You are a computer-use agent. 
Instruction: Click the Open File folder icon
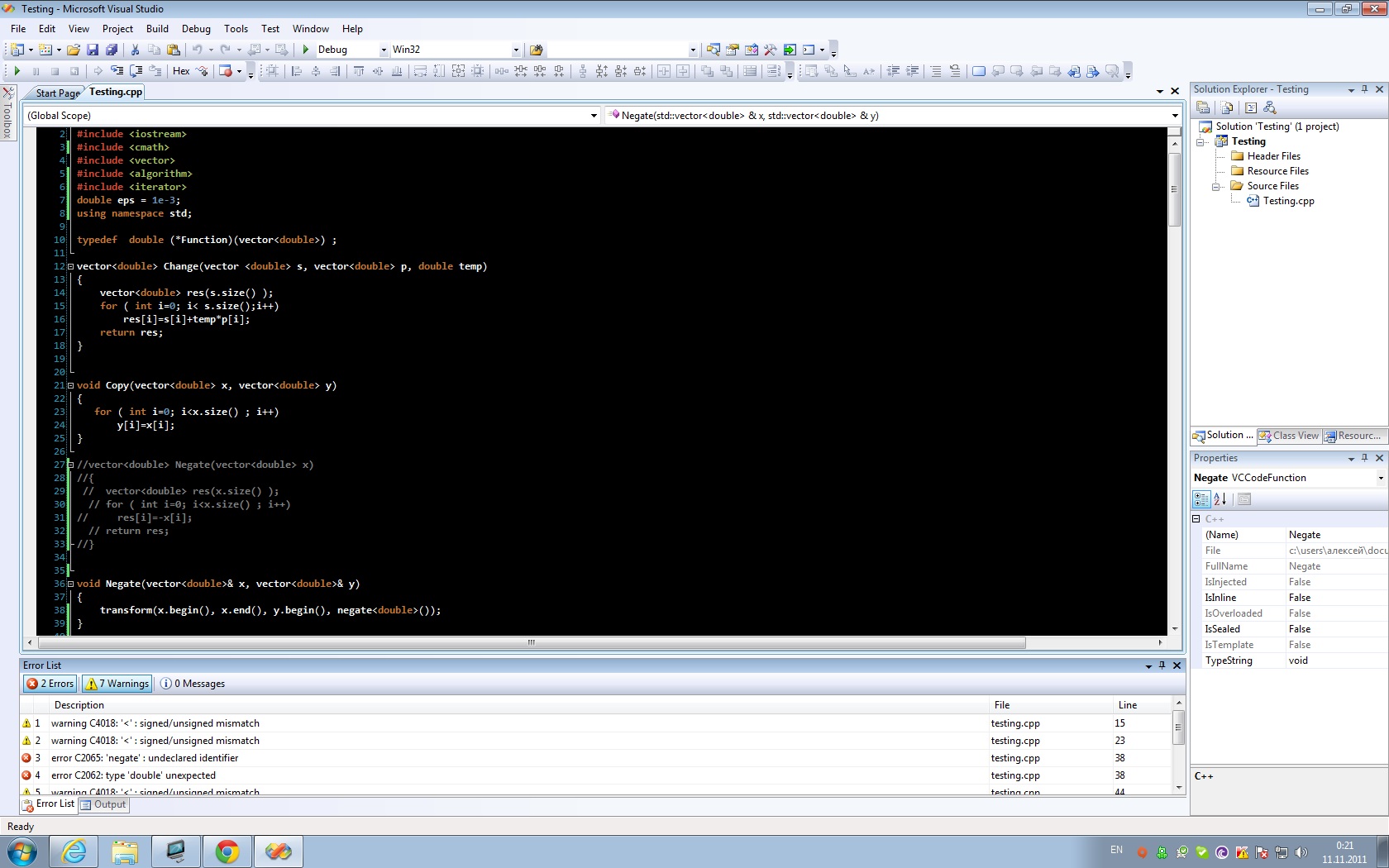[74, 50]
